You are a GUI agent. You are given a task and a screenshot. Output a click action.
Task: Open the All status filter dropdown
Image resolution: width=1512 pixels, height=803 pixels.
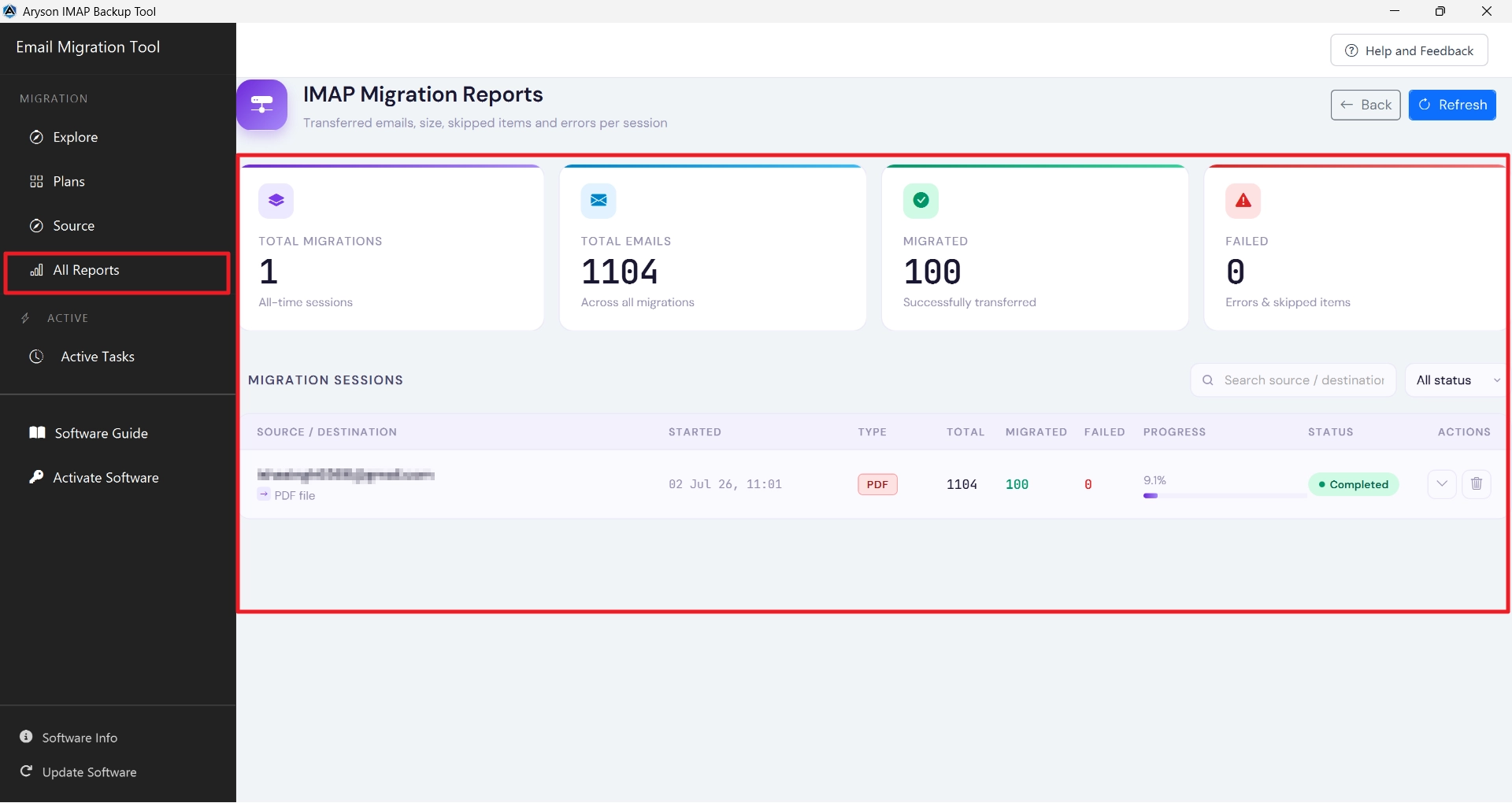[x=1457, y=380]
